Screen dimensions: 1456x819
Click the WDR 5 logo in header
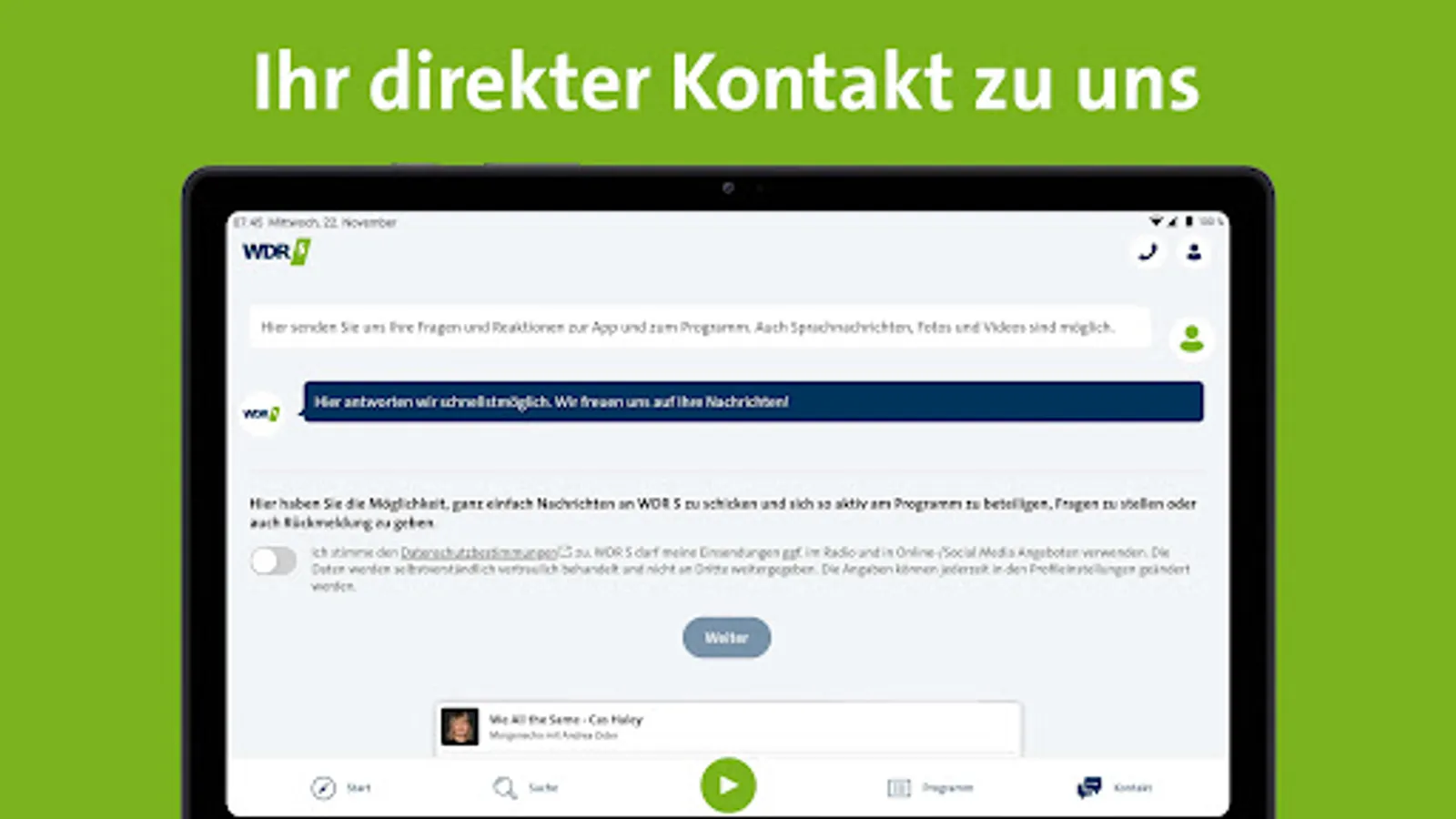[277, 252]
